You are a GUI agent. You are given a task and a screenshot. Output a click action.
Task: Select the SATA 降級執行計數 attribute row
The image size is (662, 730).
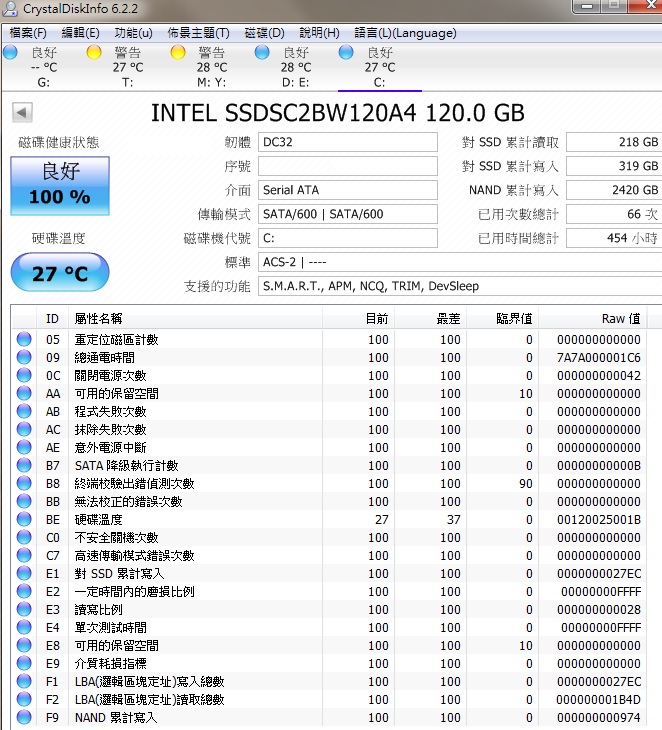(329, 466)
